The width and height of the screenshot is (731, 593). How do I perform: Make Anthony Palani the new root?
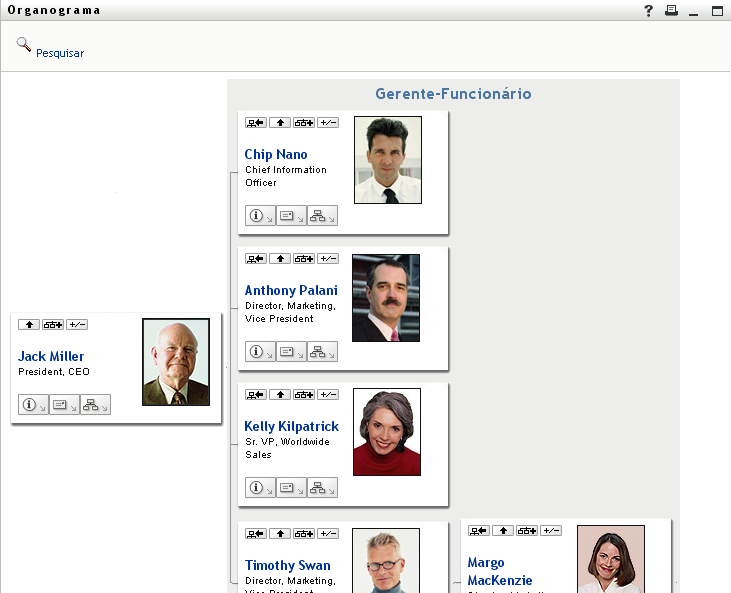tap(256, 259)
